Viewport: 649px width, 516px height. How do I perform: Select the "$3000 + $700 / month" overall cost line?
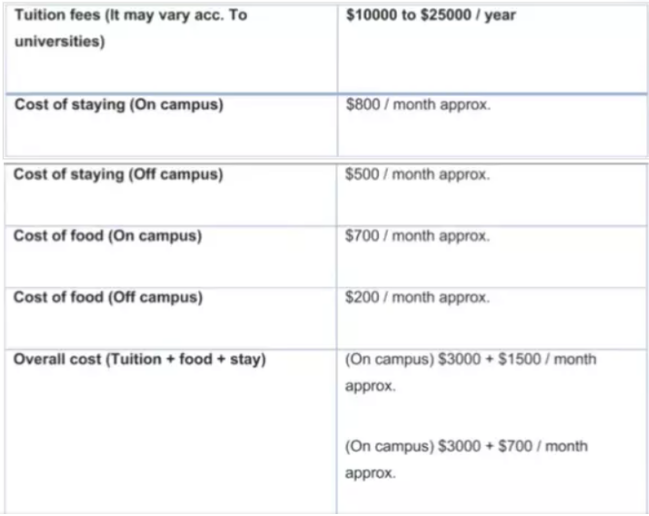(x=466, y=446)
